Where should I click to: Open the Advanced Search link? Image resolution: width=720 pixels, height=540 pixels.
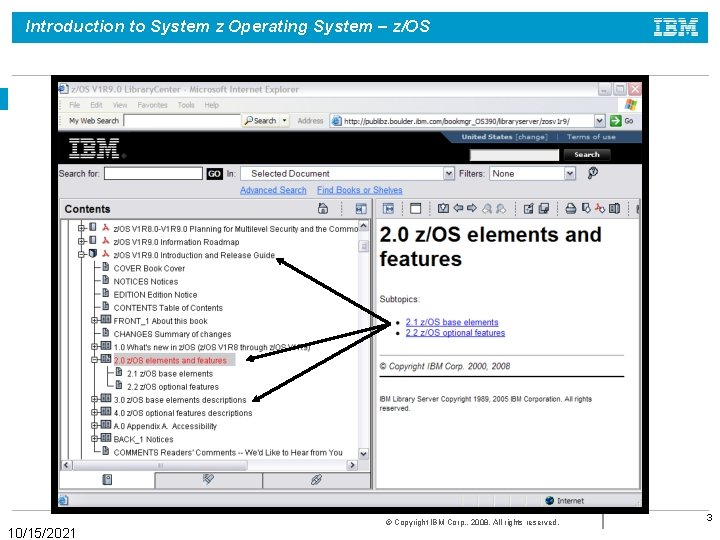coord(273,190)
